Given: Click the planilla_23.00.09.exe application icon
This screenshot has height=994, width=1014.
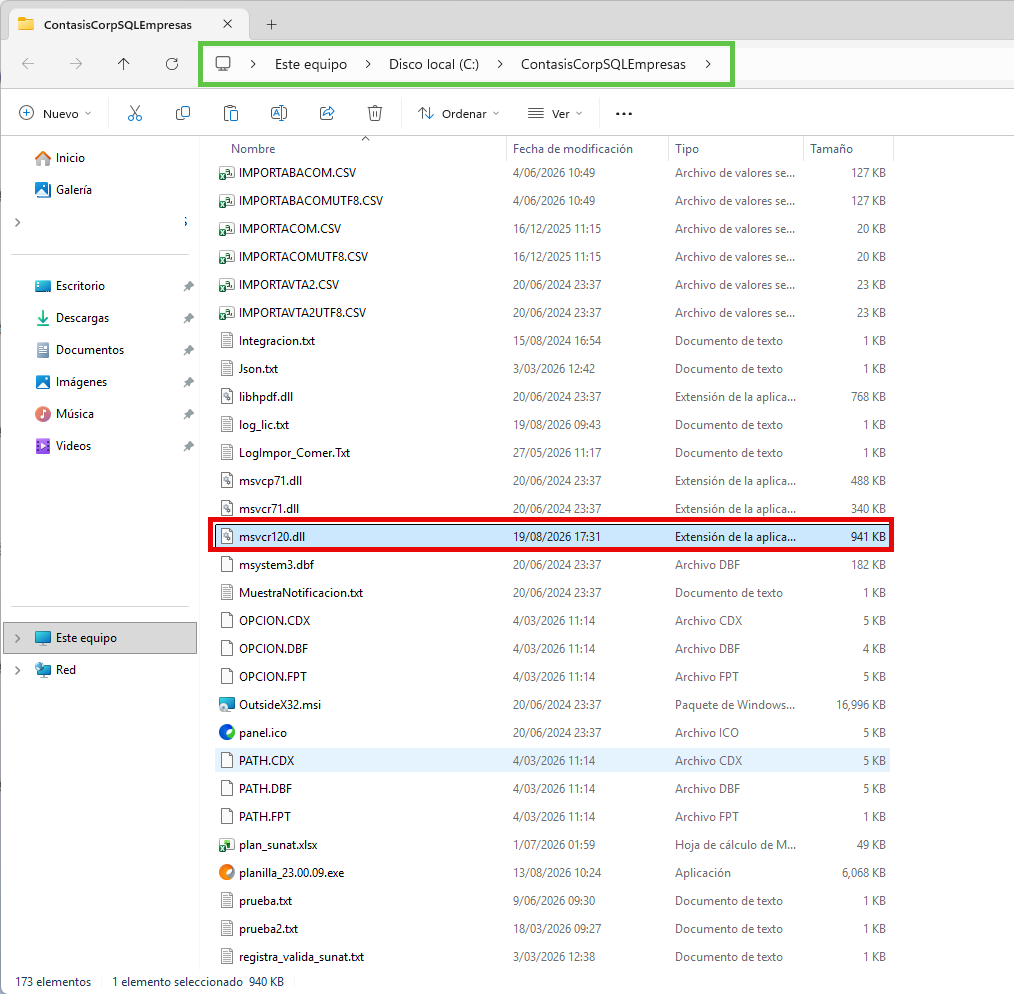Looking at the screenshot, I should pos(227,872).
